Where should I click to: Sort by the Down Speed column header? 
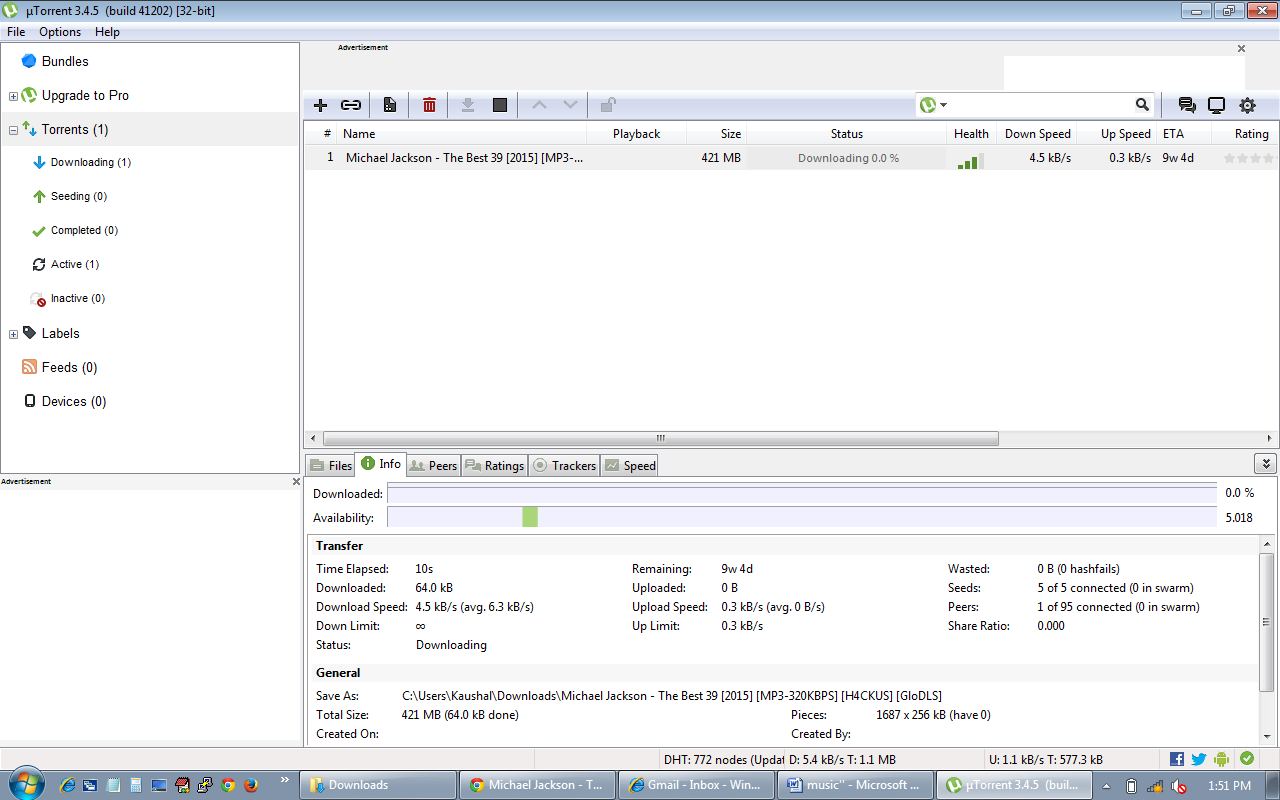pos(1037,134)
